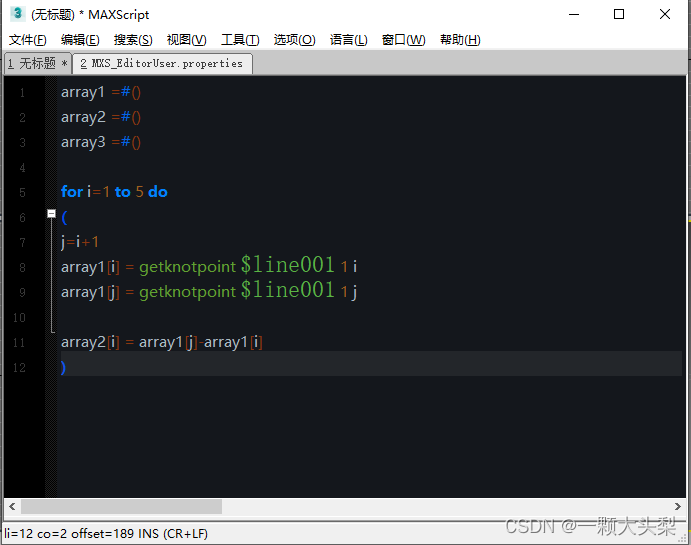Click '$line001' on line 9
This screenshot has height=545, width=691.
point(287,290)
